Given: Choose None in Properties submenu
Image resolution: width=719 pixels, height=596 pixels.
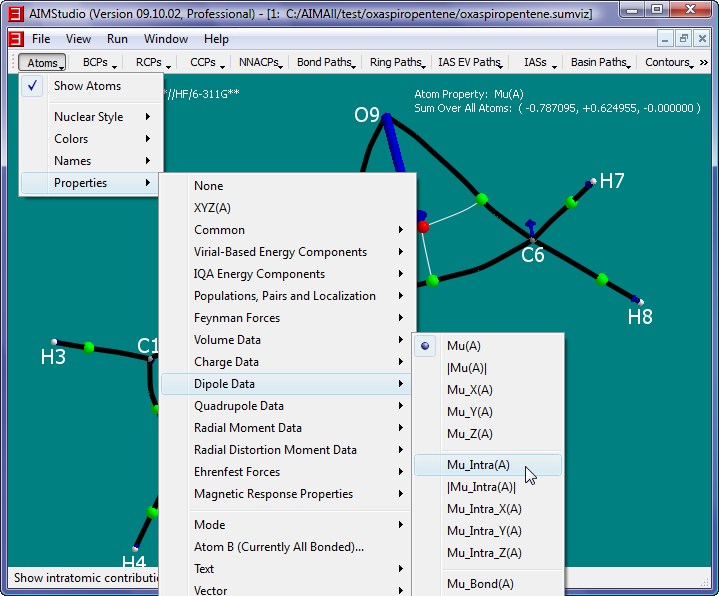Looking at the screenshot, I should (209, 186).
